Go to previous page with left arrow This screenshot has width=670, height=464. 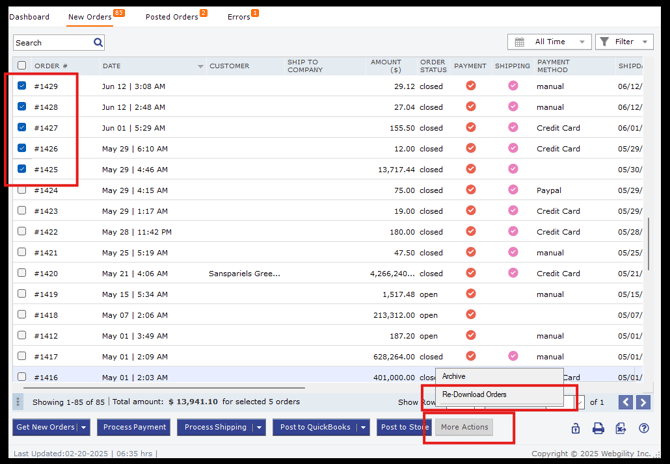[x=625, y=402]
